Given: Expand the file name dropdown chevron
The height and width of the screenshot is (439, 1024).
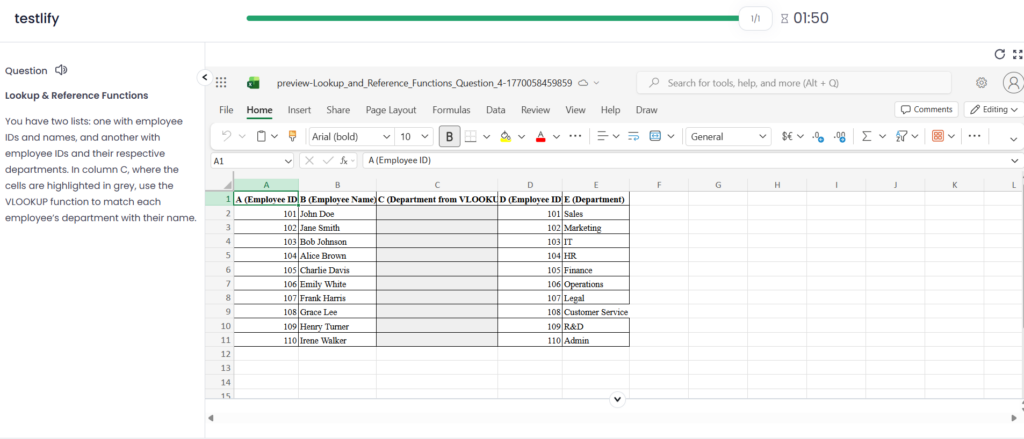Looking at the screenshot, I should point(596,84).
